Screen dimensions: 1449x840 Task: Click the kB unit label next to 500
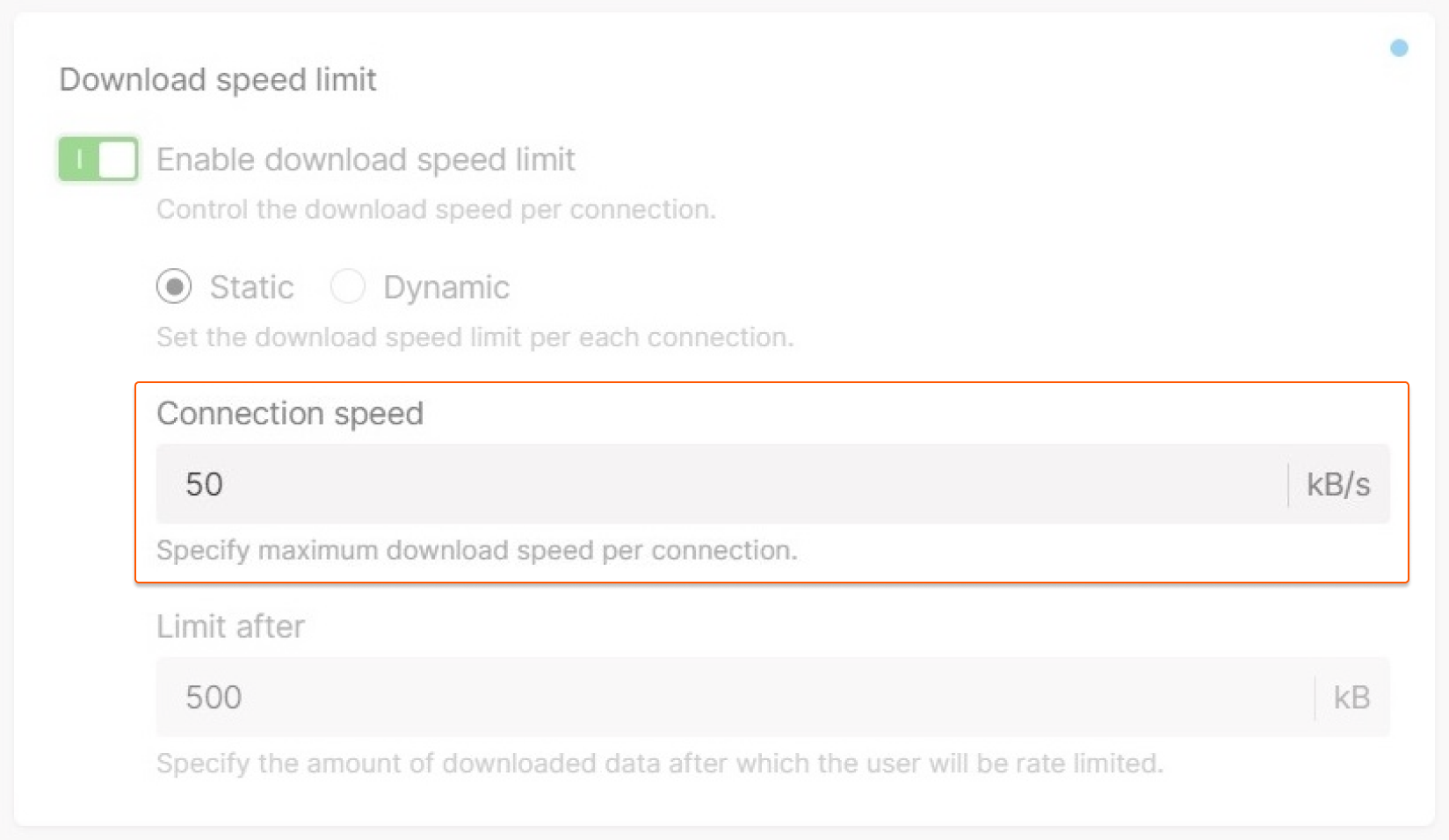pos(1352,697)
